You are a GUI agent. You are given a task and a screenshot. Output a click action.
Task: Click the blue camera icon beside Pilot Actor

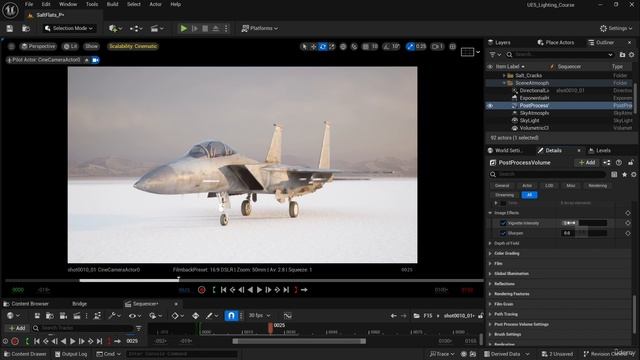(96, 60)
